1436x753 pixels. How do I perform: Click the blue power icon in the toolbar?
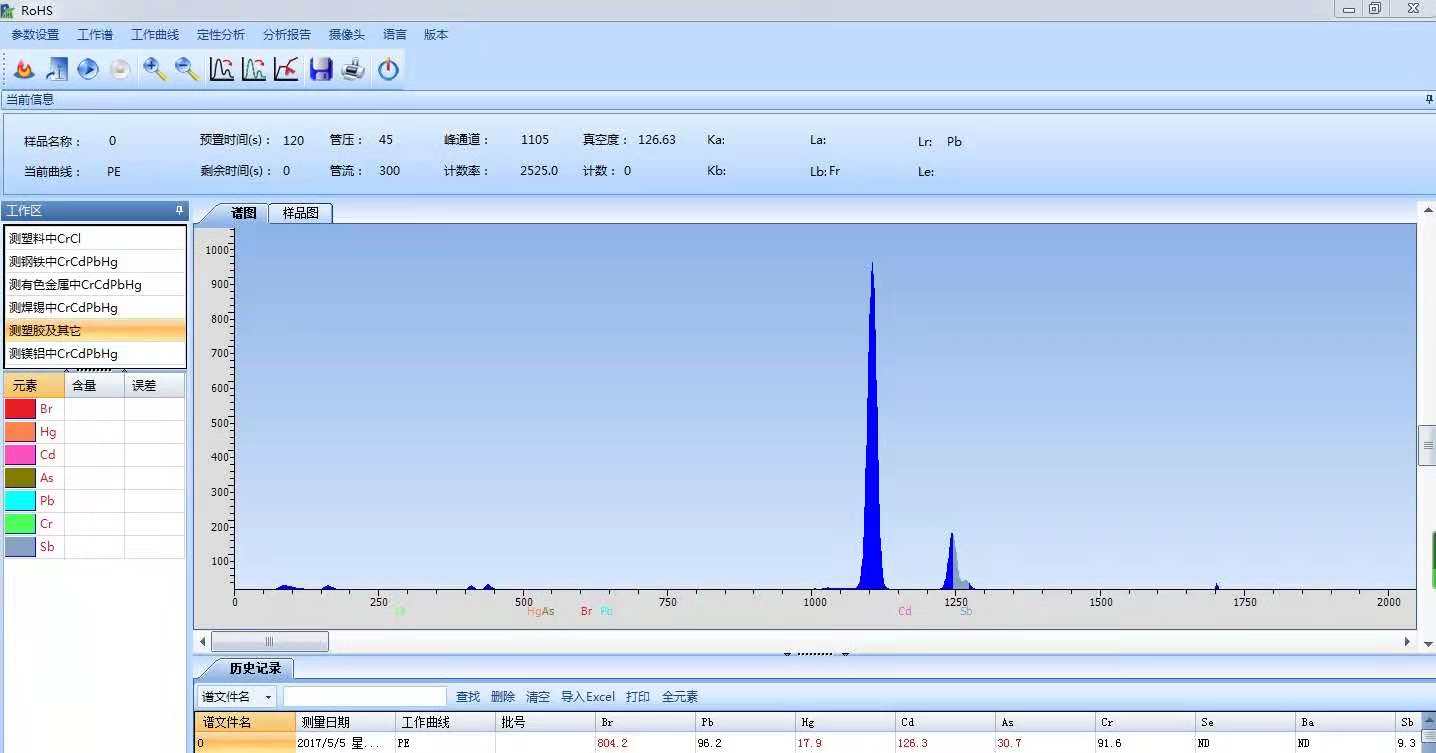pyautogui.click(x=388, y=69)
